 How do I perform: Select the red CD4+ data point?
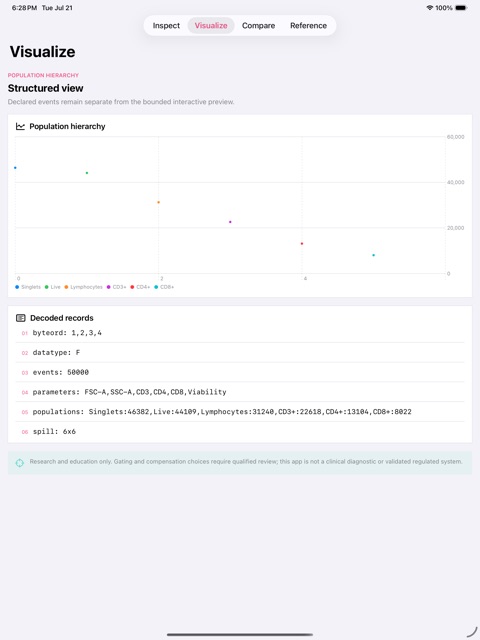pyautogui.click(x=302, y=244)
